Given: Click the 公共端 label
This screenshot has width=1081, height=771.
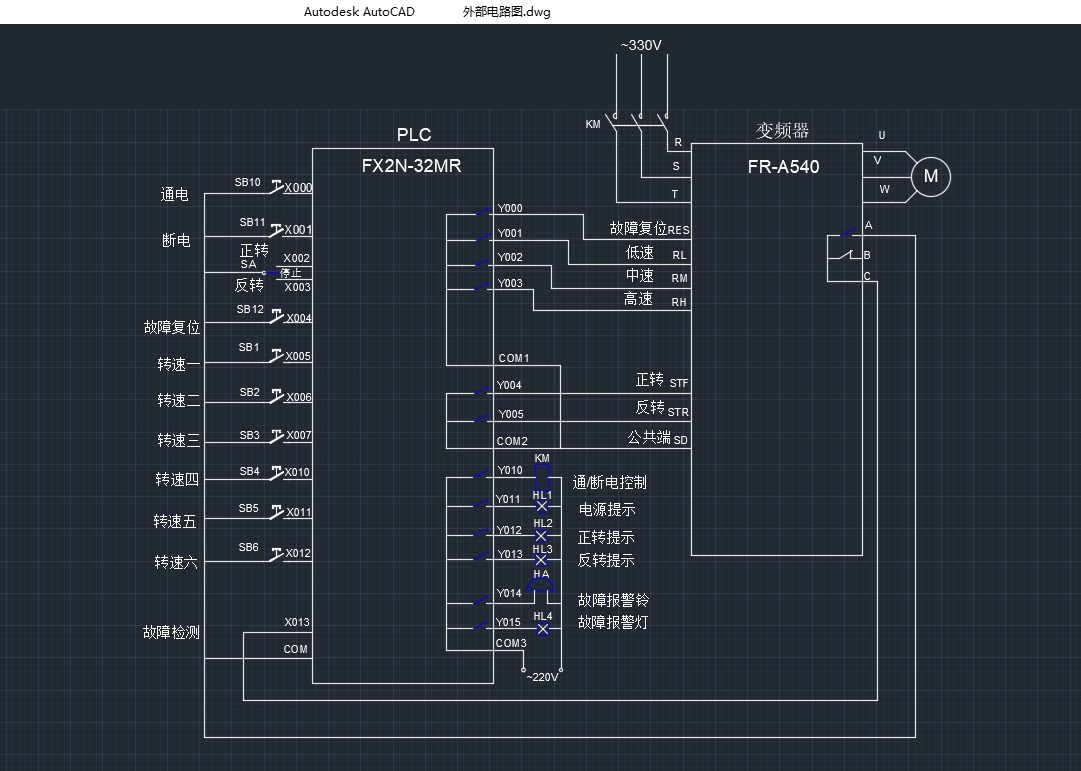Looking at the screenshot, I should pyautogui.click(x=649, y=437).
